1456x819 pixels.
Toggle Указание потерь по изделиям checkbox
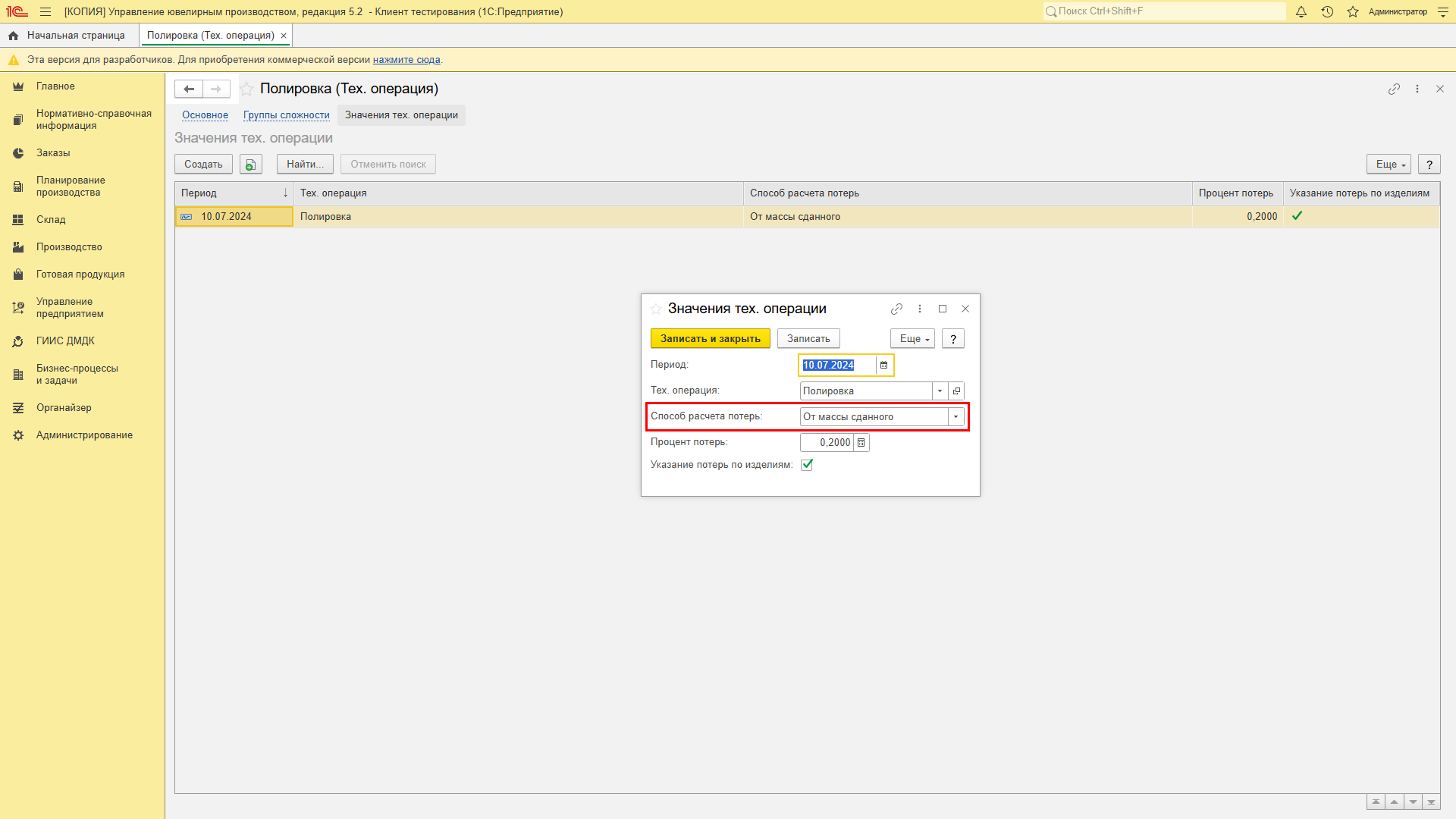click(x=807, y=465)
